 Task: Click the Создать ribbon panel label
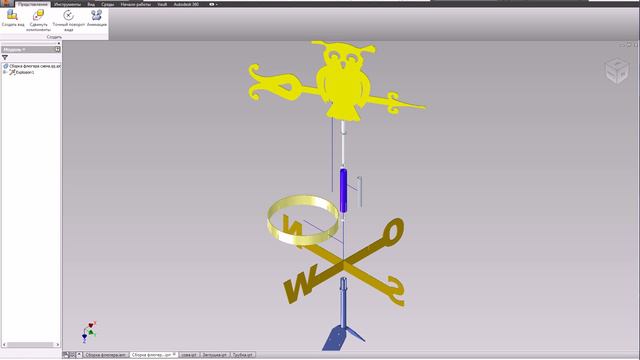pos(54,37)
